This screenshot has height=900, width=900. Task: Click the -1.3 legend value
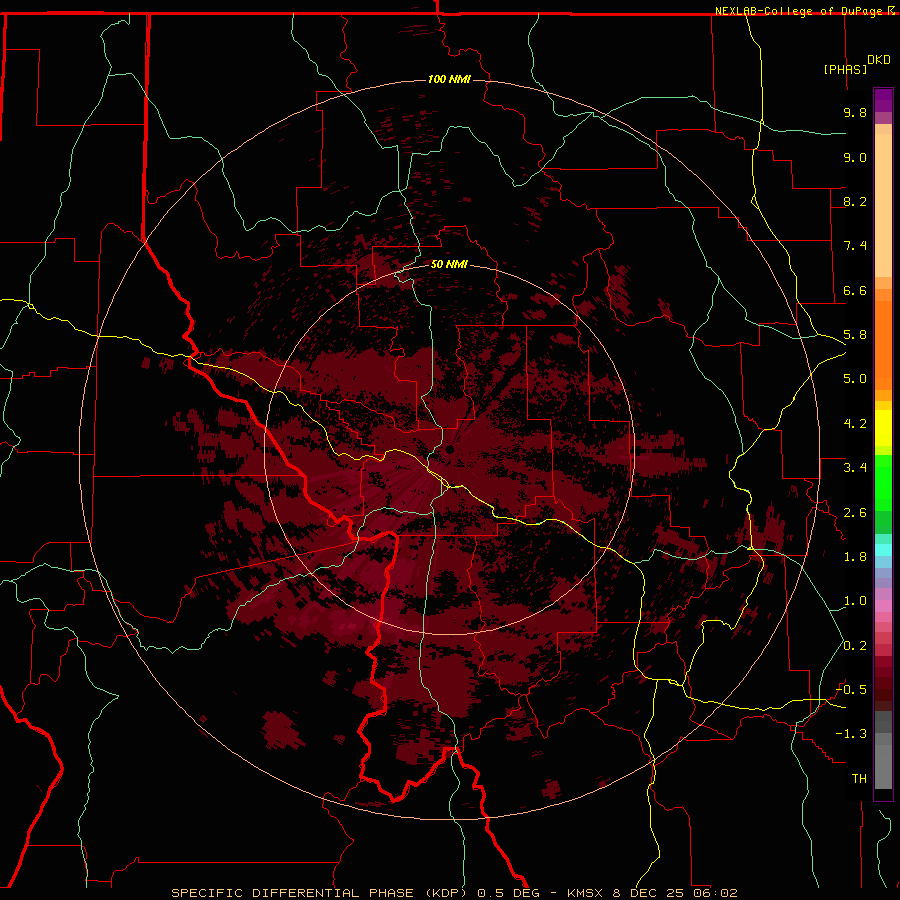[x=851, y=734]
